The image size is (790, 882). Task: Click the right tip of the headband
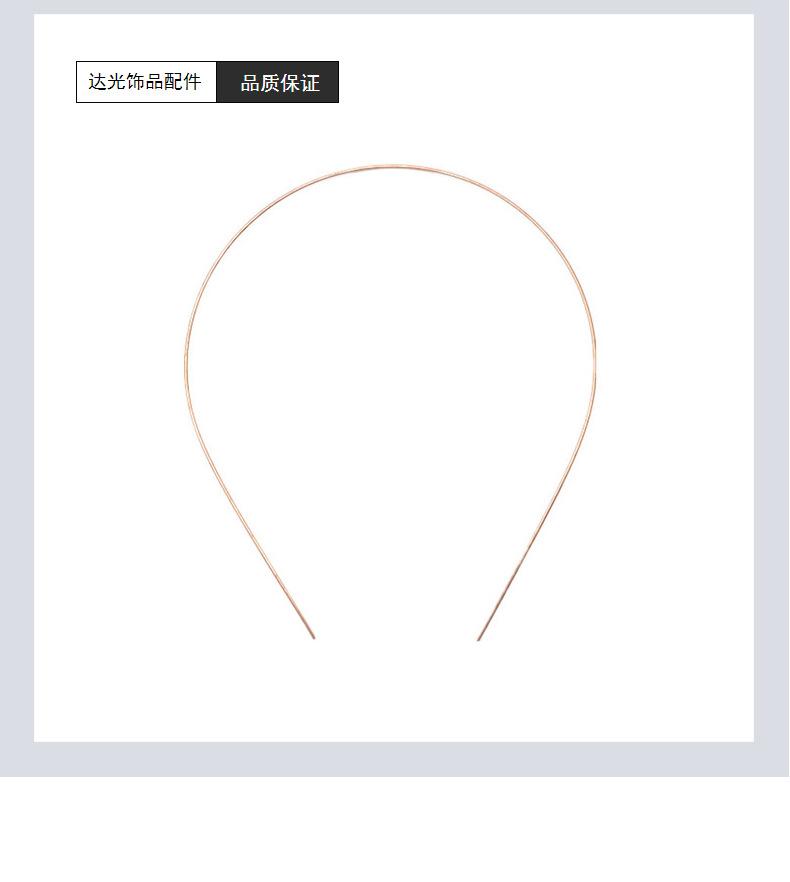[x=479, y=638]
